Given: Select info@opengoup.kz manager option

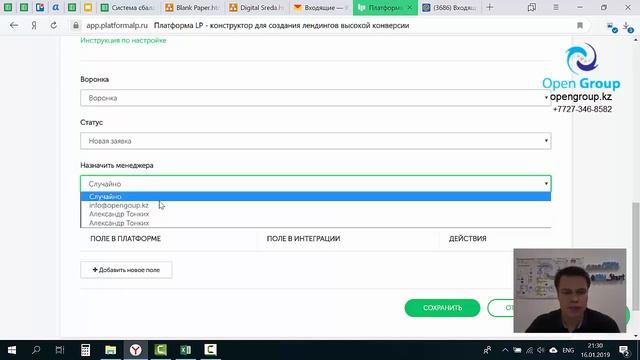Looking at the screenshot, I should [x=316, y=205].
